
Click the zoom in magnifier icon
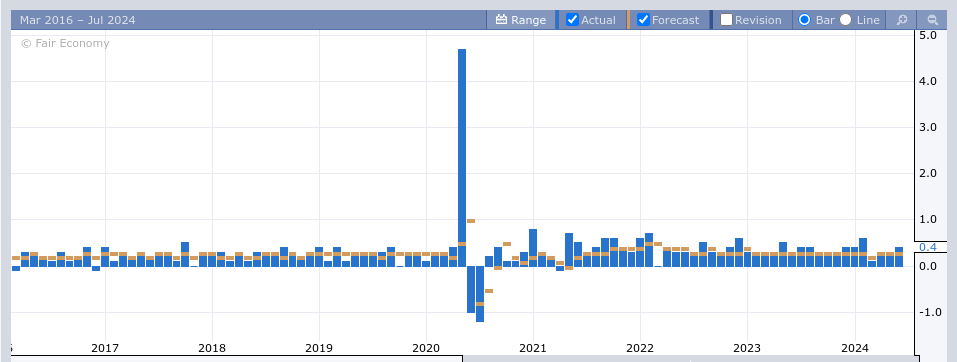pyautogui.click(x=901, y=20)
